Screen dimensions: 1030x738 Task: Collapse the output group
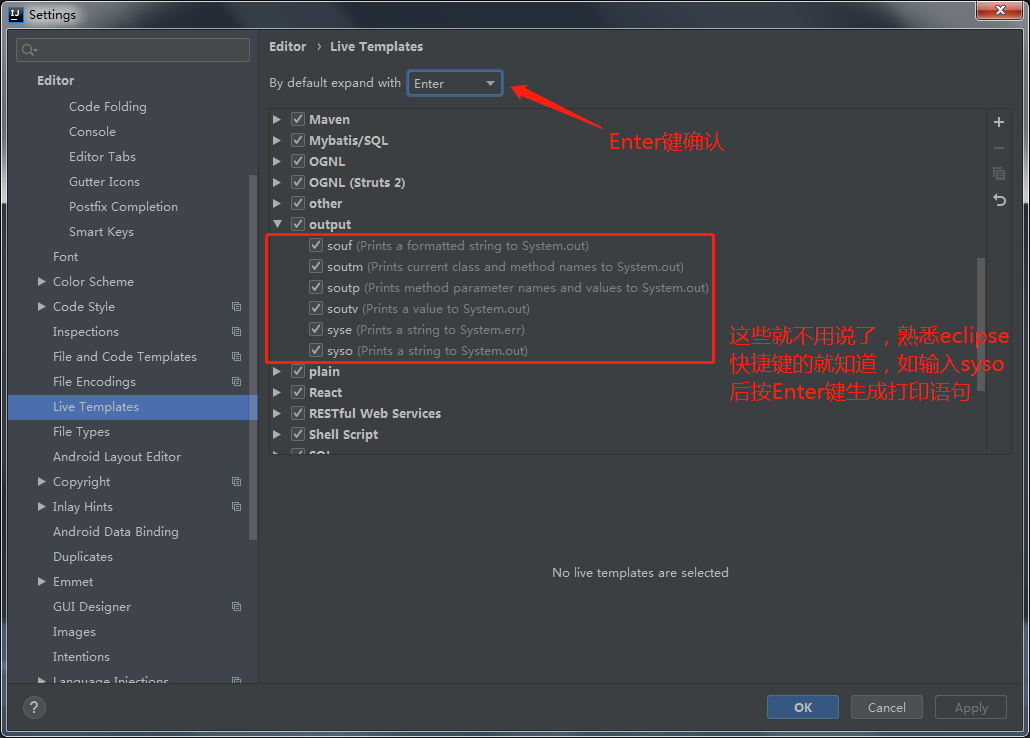(277, 224)
